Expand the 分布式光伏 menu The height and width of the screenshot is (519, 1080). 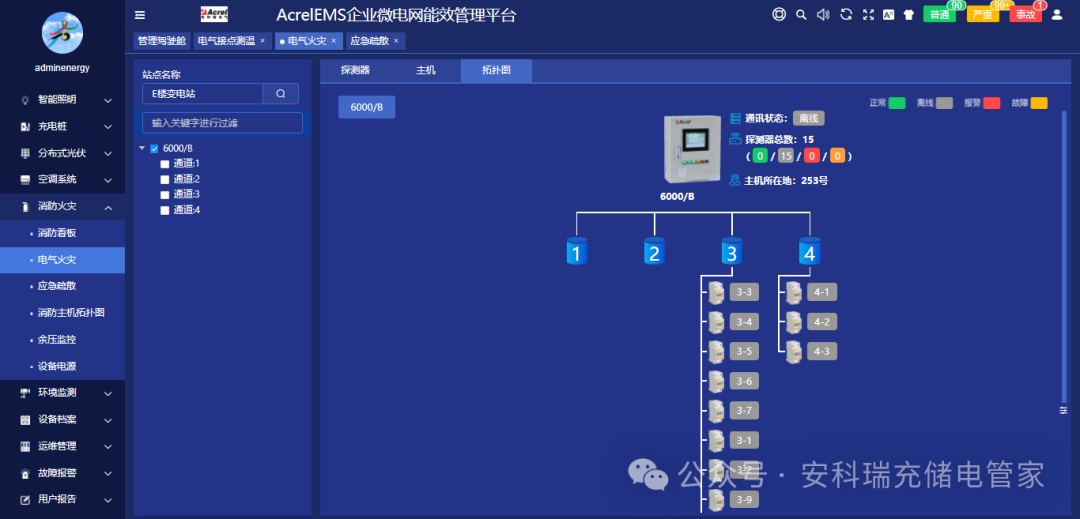(x=63, y=153)
